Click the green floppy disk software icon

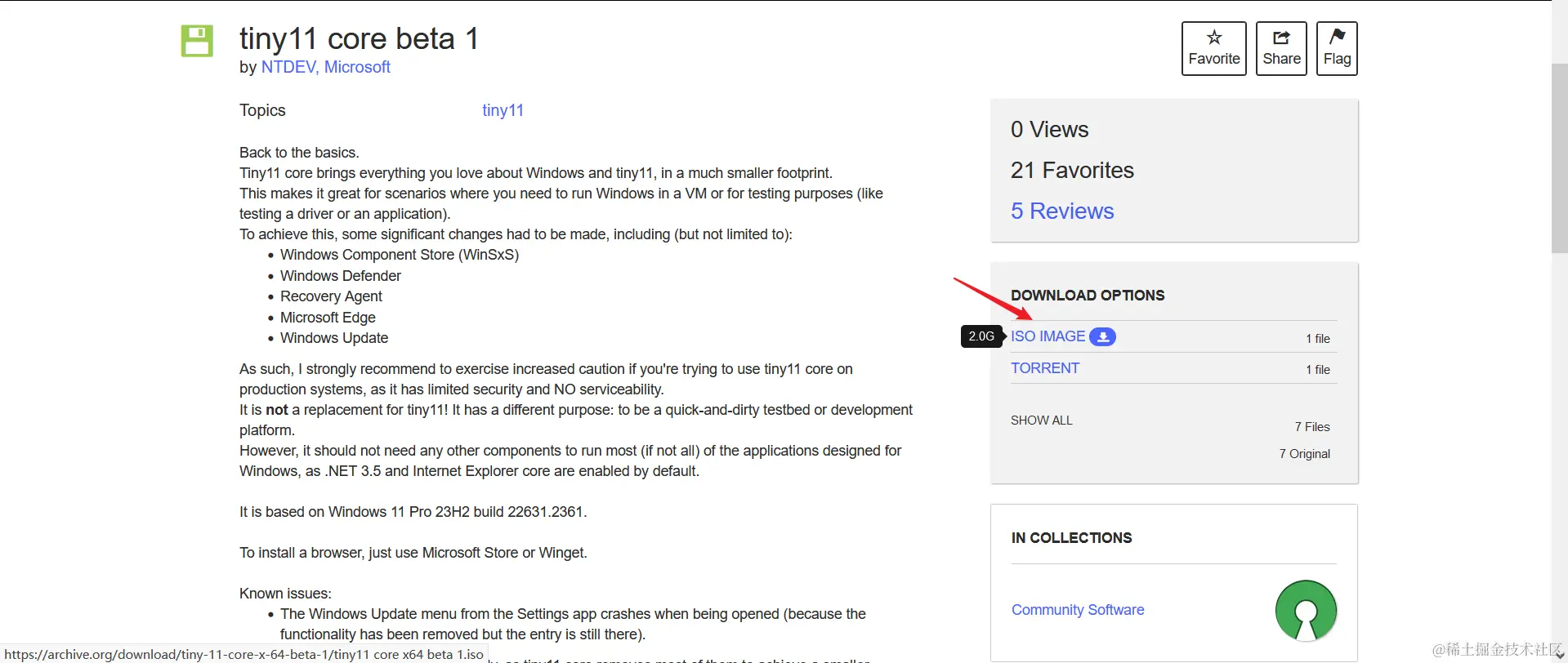[x=197, y=40]
